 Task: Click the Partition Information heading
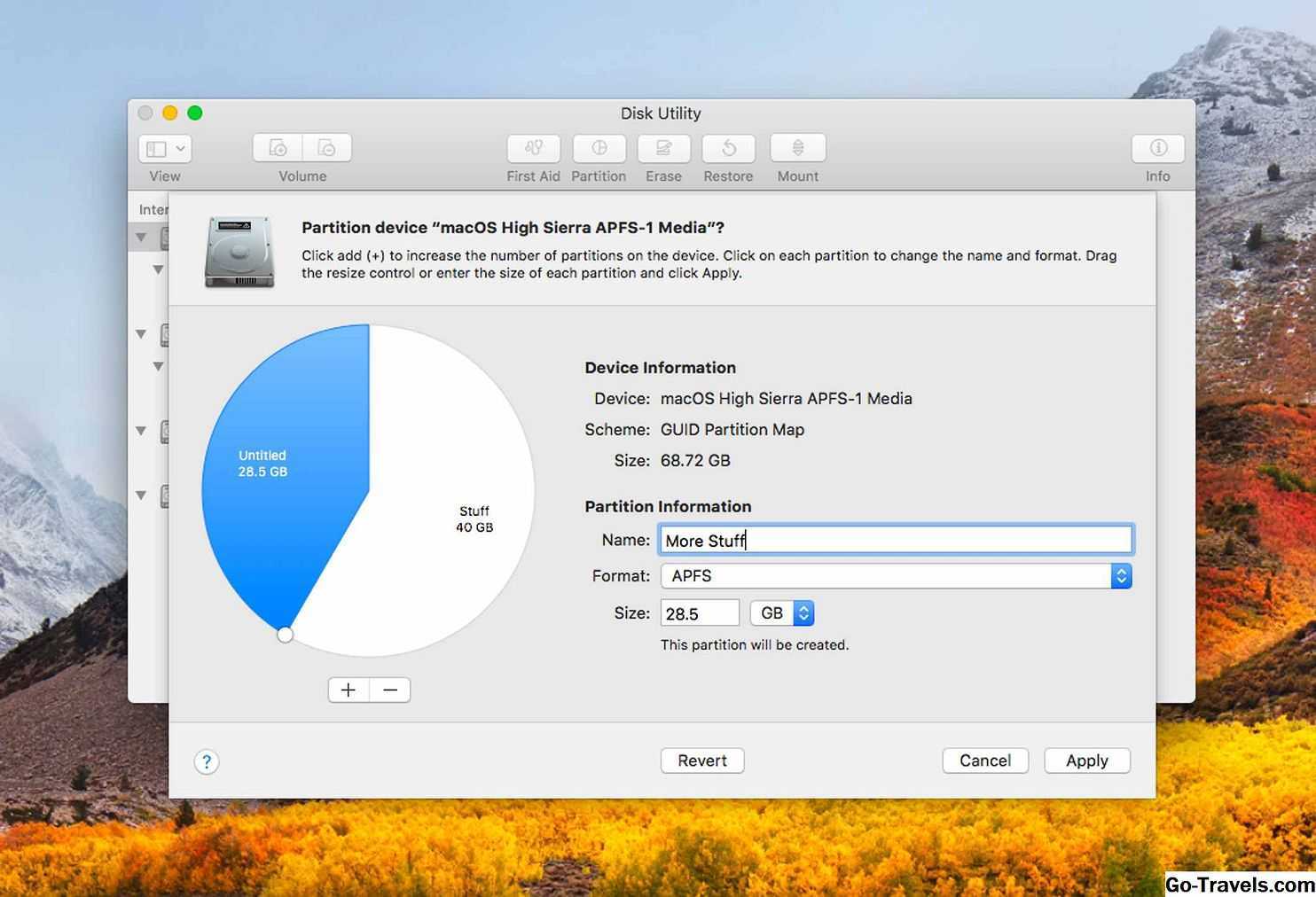668,507
